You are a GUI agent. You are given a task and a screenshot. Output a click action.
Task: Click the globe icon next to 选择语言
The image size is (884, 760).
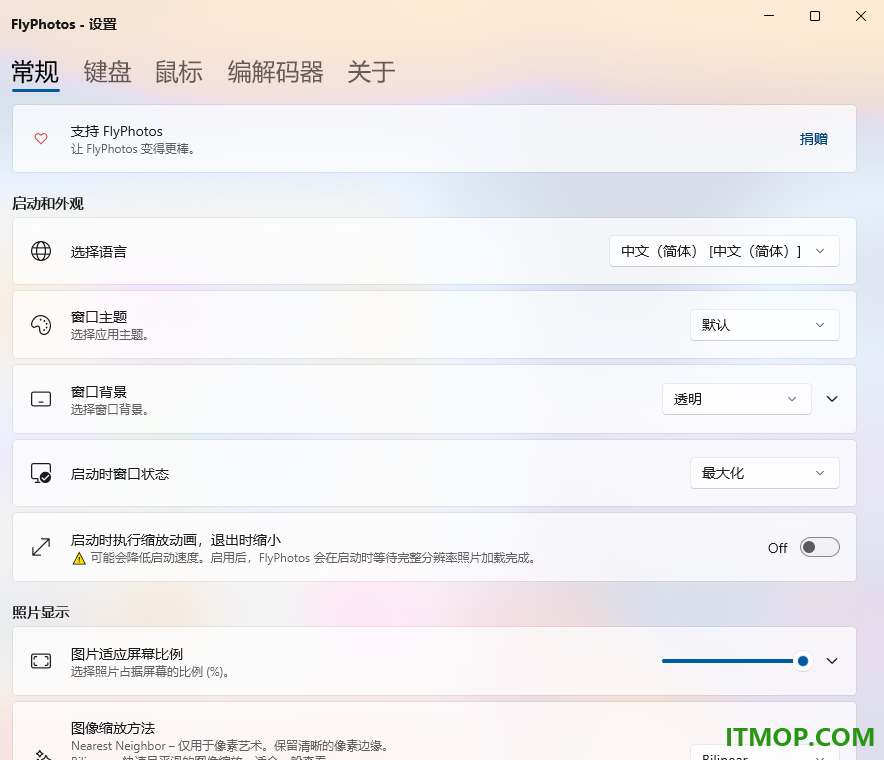pyautogui.click(x=41, y=251)
